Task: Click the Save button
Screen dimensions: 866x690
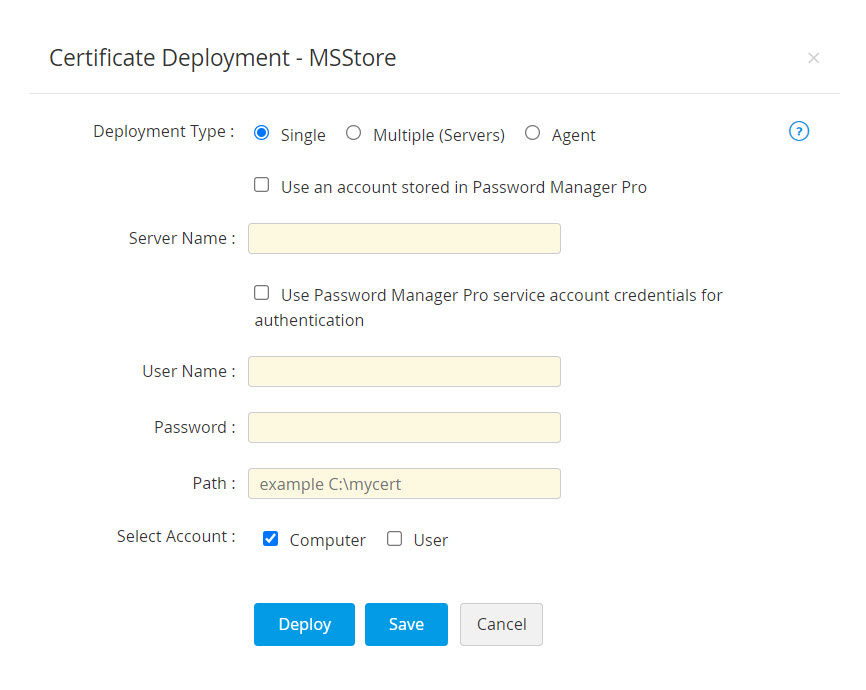Action: pyautogui.click(x=406, y=624)
